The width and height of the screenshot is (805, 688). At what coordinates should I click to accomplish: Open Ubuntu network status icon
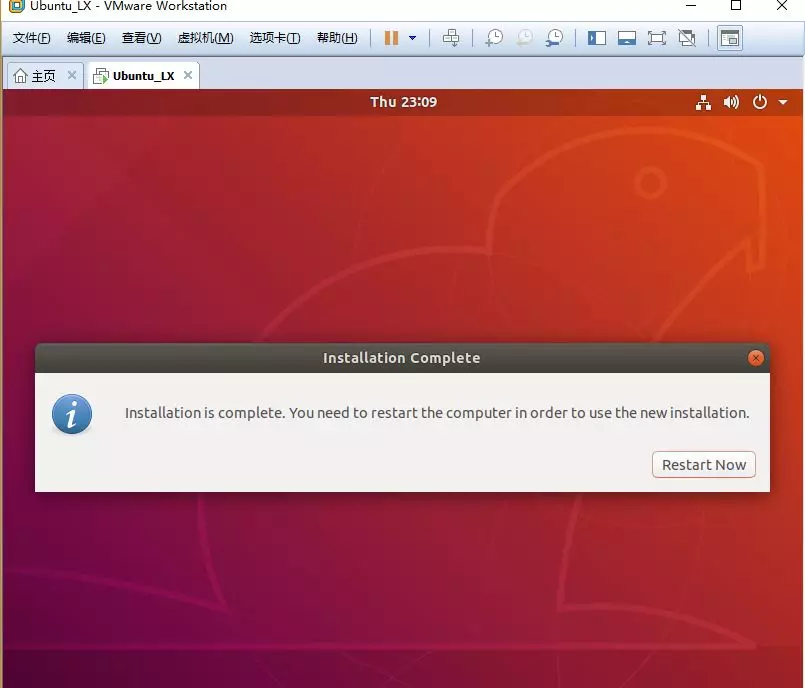click(x=703, y=102)
